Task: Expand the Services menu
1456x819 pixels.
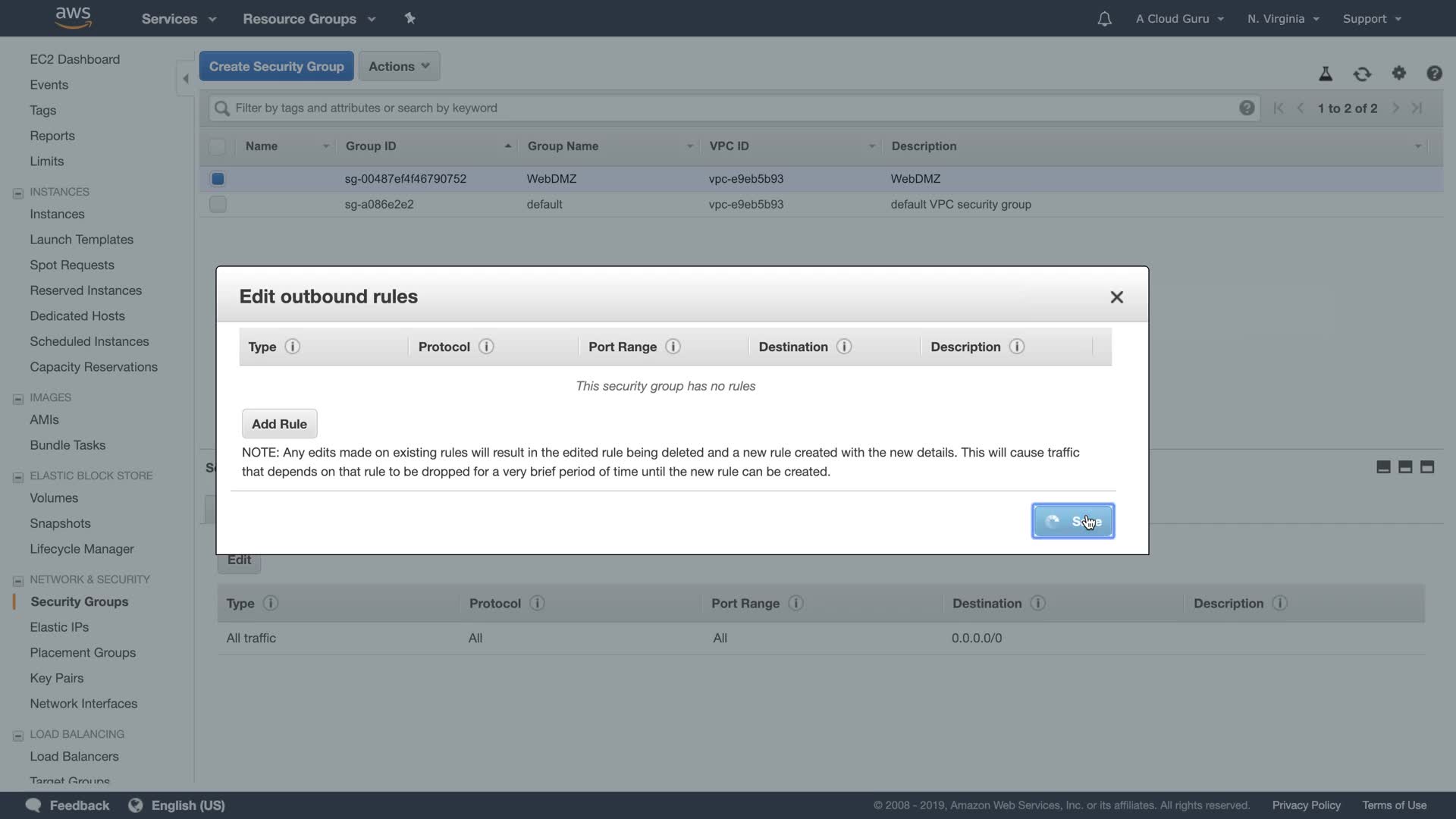Action: [178, 19]
